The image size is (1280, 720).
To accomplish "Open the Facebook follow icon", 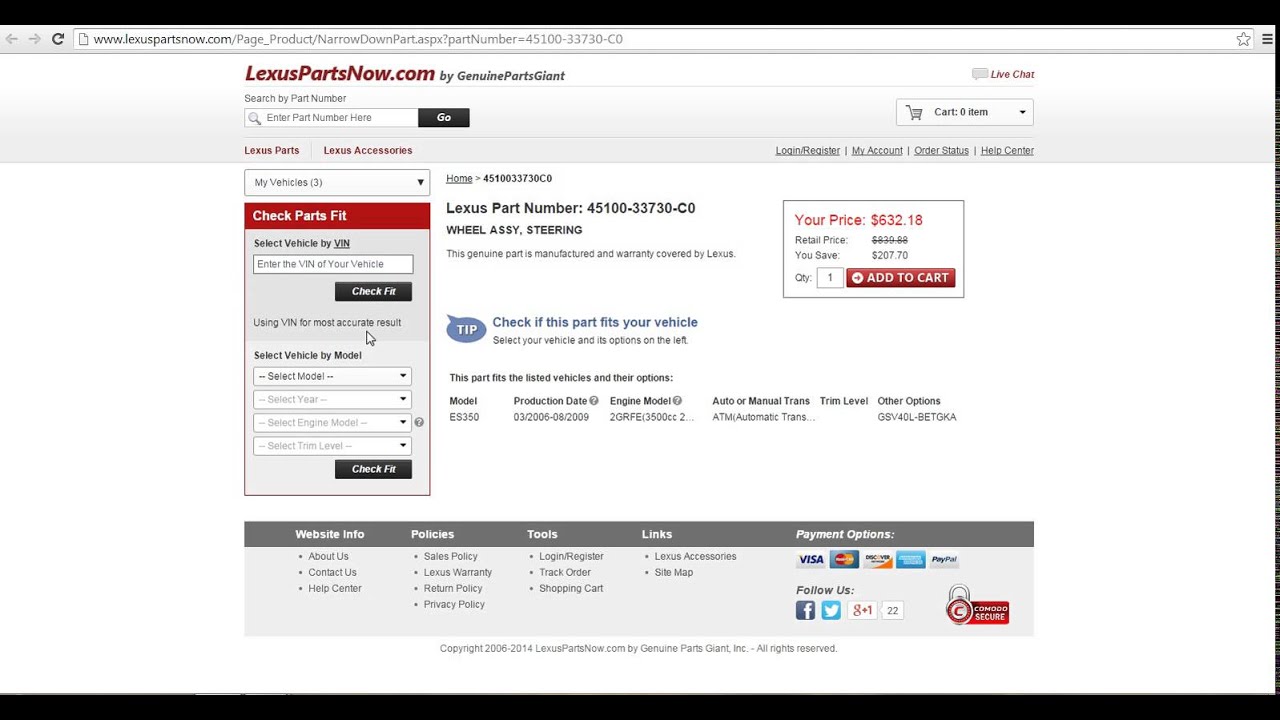I will coord(805,610).
